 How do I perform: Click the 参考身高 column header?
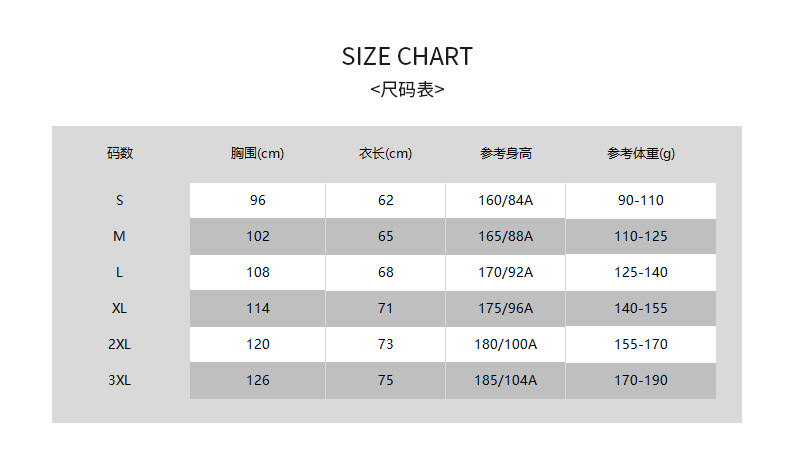click(x=505, y=153)
